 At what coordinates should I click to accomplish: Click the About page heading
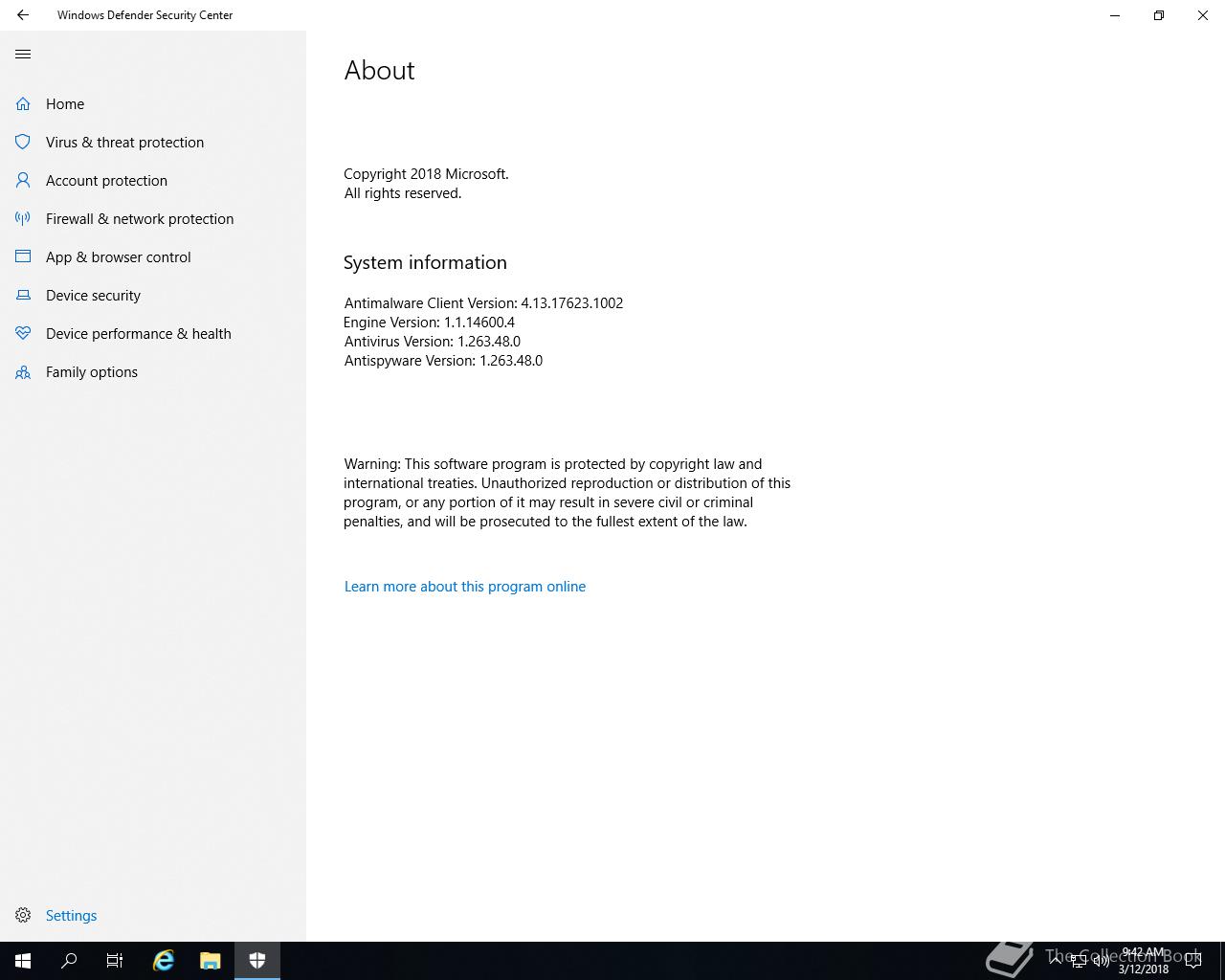pos(379,70)
